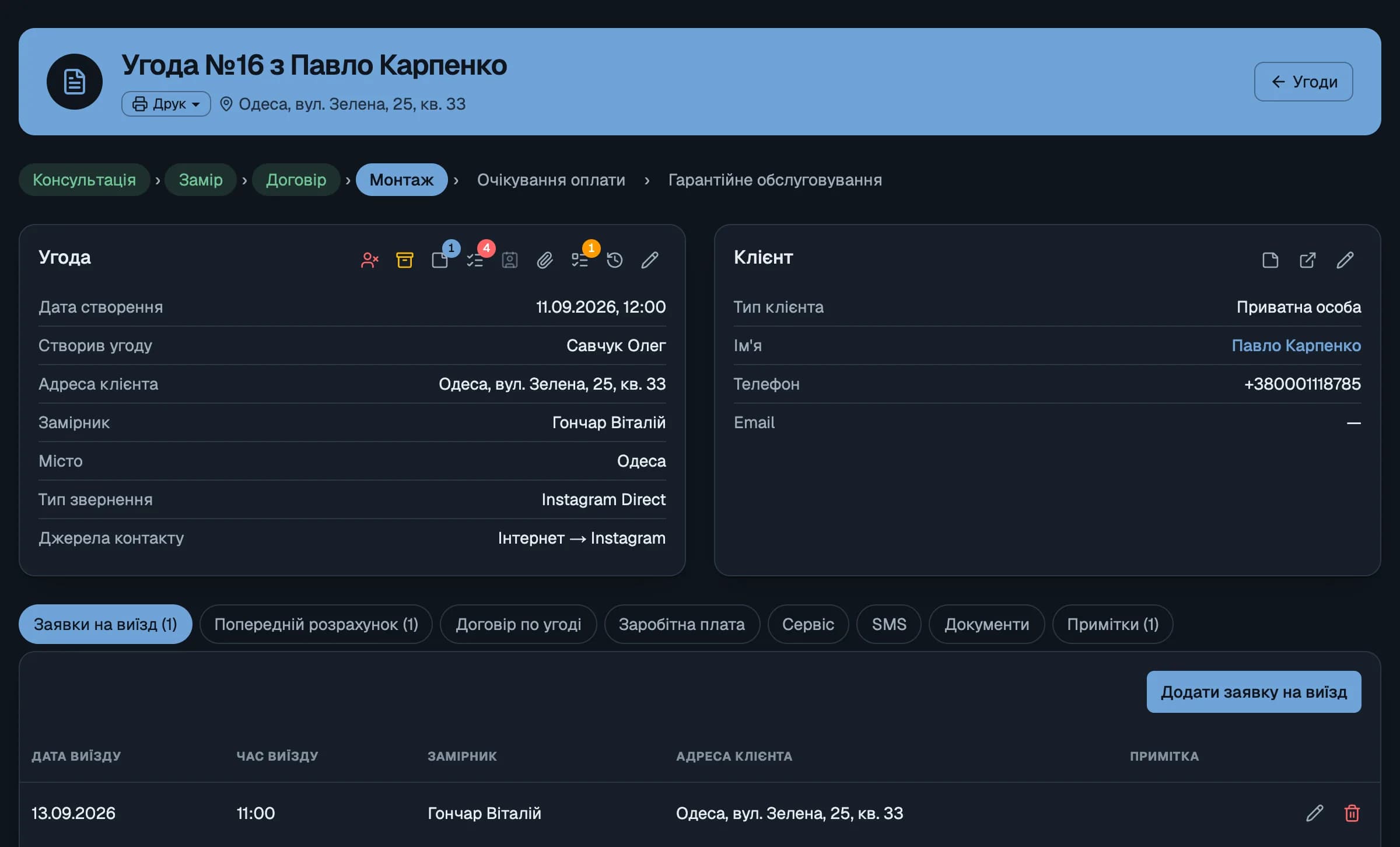This screenshot has width=1400, height=847.
Task: Open the Заявки на виїзд (1) tab
Action: pyautogui.click(x=106, y=624)
